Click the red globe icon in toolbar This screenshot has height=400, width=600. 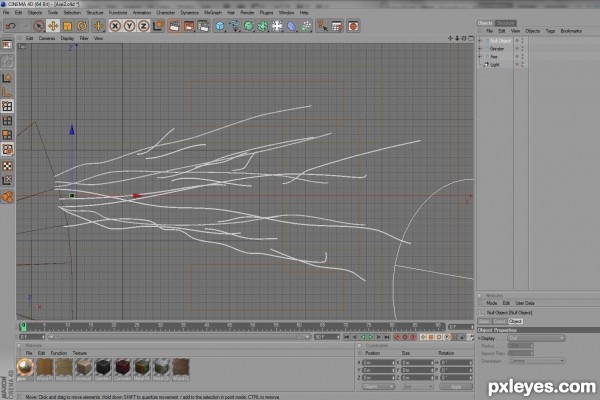coord(353,26)
